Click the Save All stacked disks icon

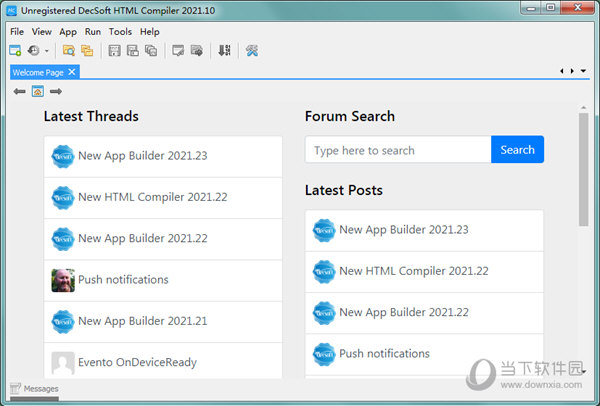pos(151,51)
